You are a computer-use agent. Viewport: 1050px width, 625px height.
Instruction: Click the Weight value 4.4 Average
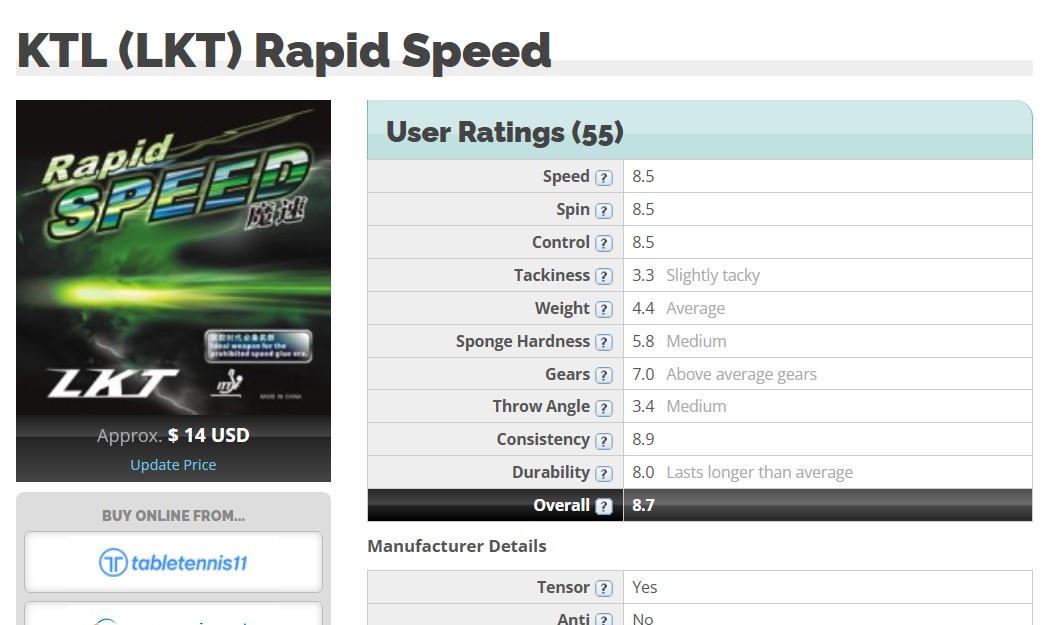(678, 308)
